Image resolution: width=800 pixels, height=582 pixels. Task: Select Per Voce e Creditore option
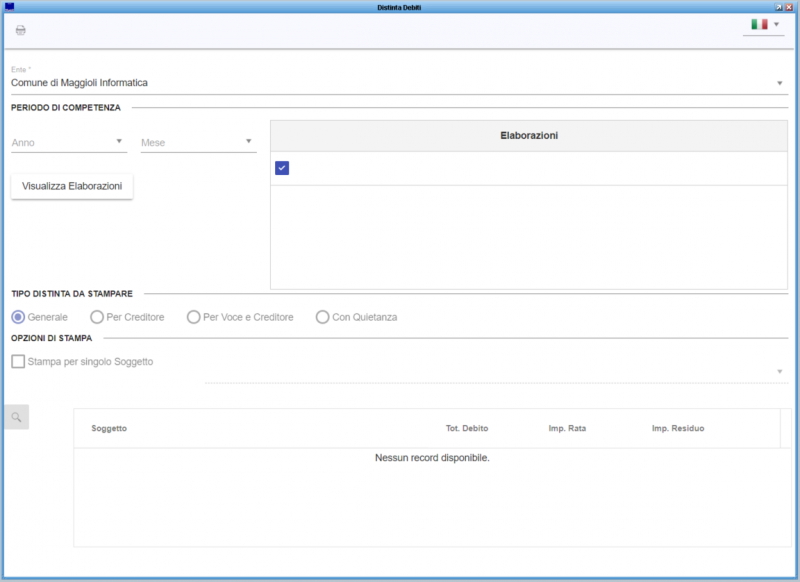194,317
